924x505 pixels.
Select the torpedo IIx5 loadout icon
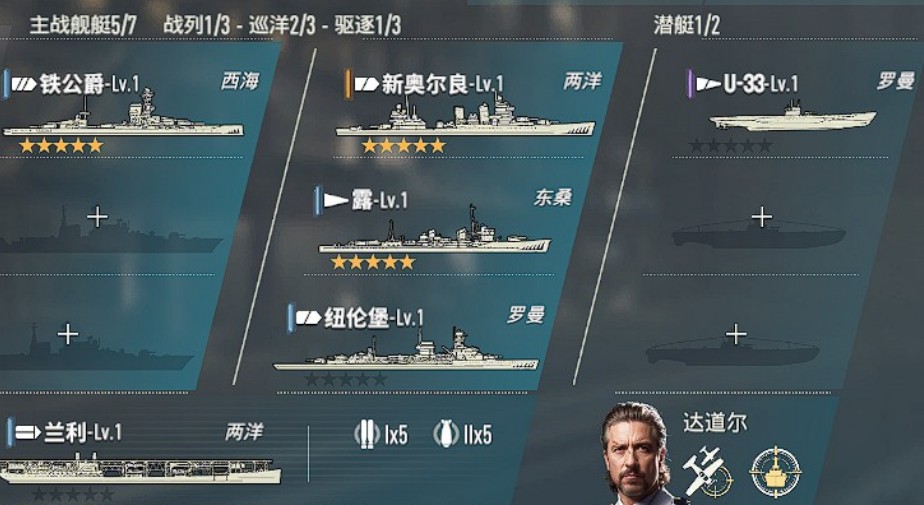[446, 435]
